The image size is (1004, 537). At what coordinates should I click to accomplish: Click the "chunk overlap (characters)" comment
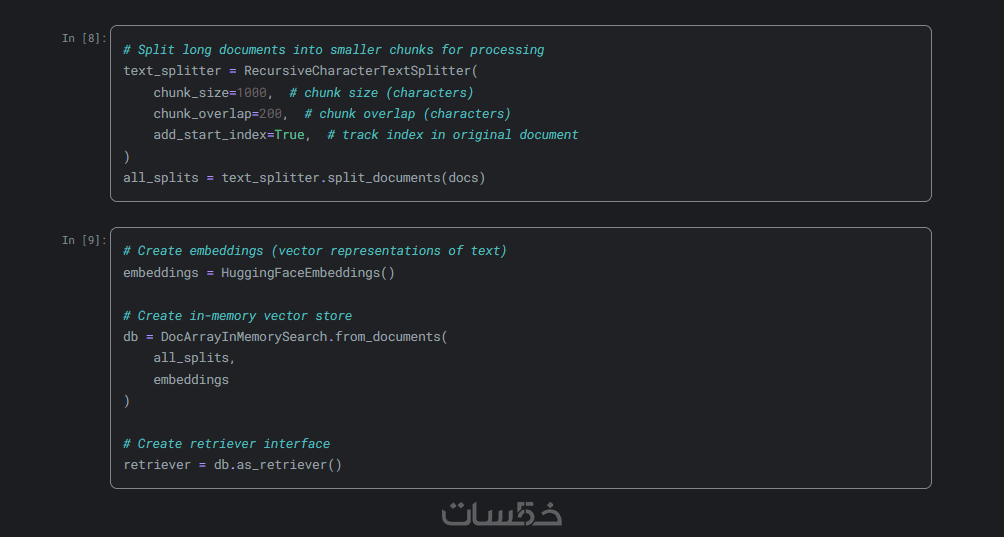(x=408, y=114)
